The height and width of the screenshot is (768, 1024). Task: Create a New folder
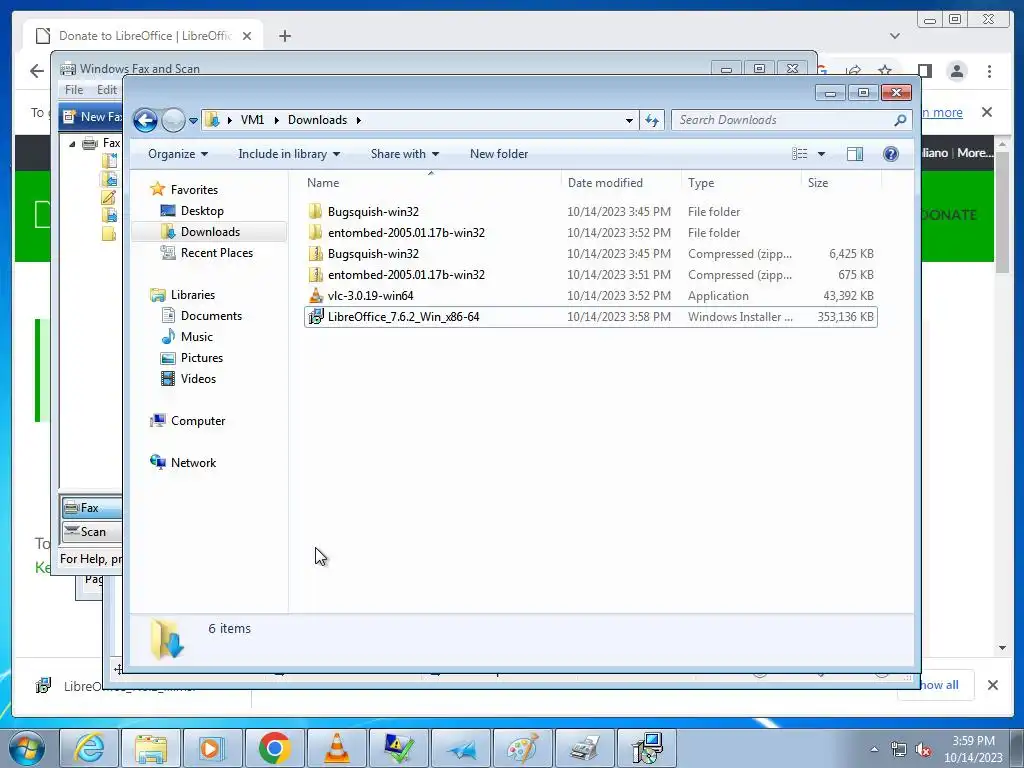tap(499, 154)
